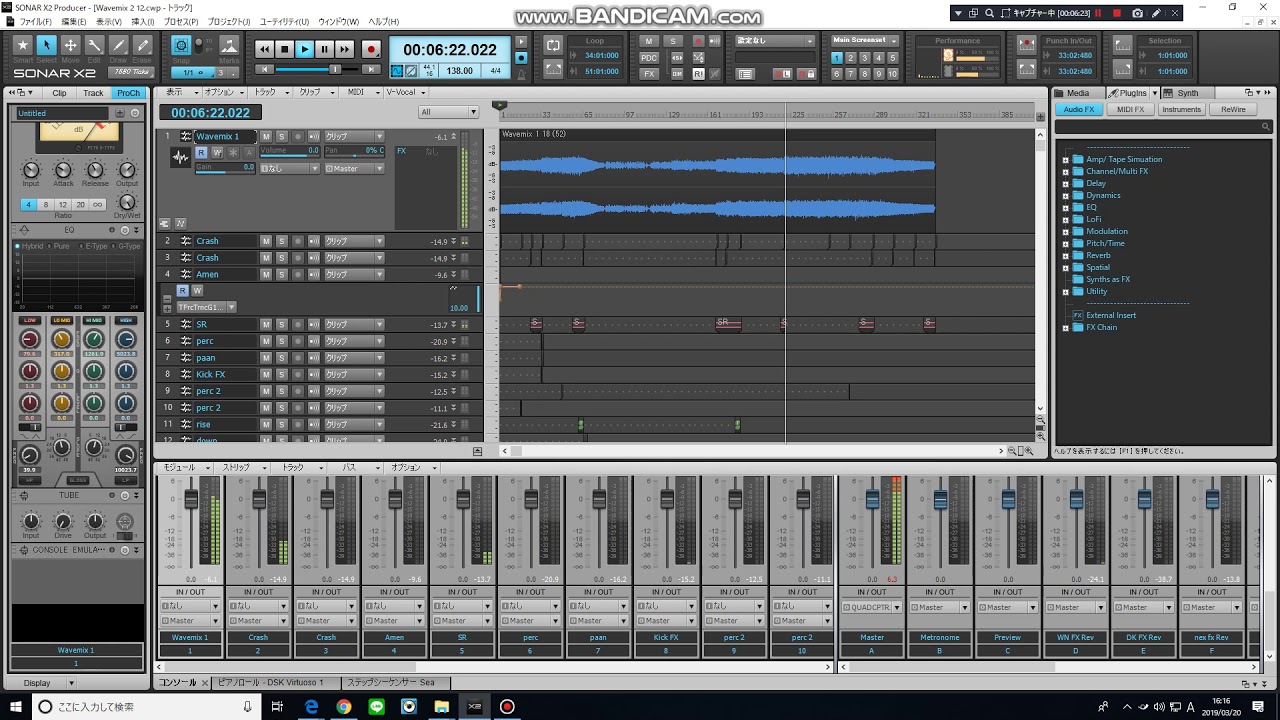The height and width of the screenshot is (720, 1280).
Task: Arm the paan track for recording
Action: 298,357
